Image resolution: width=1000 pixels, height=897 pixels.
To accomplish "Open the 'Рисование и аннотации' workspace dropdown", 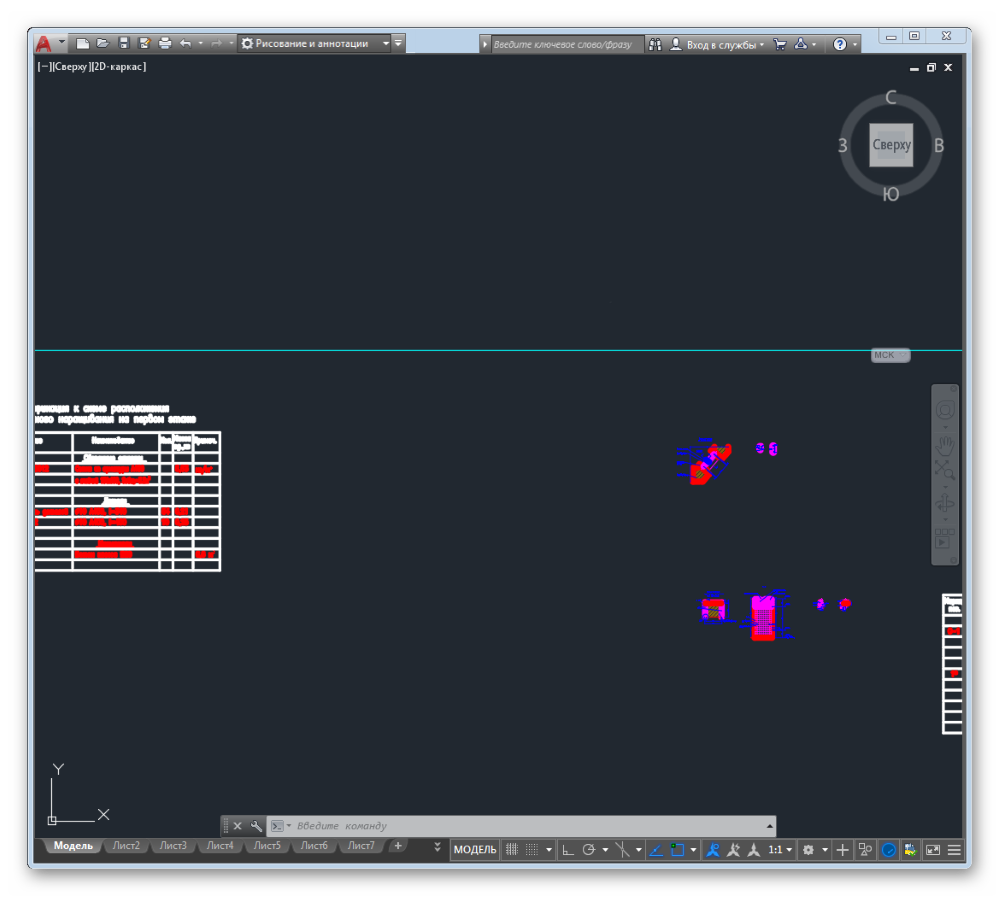I will tap(315, 43).
